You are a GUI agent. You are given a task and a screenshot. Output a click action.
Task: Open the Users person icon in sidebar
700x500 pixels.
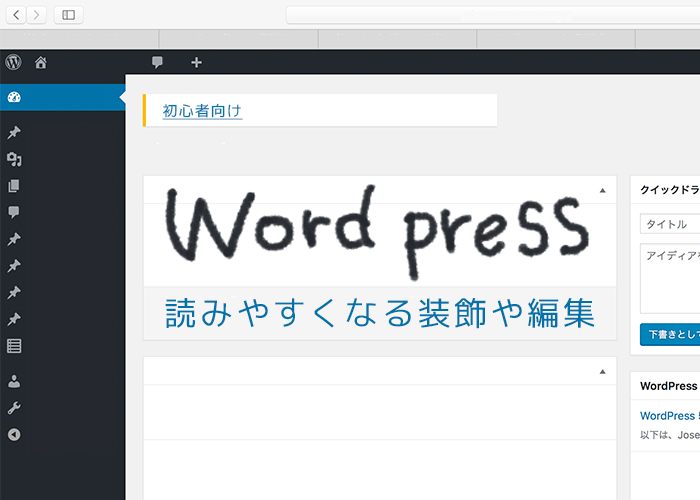pyautogui.click(x=14, y=381)
